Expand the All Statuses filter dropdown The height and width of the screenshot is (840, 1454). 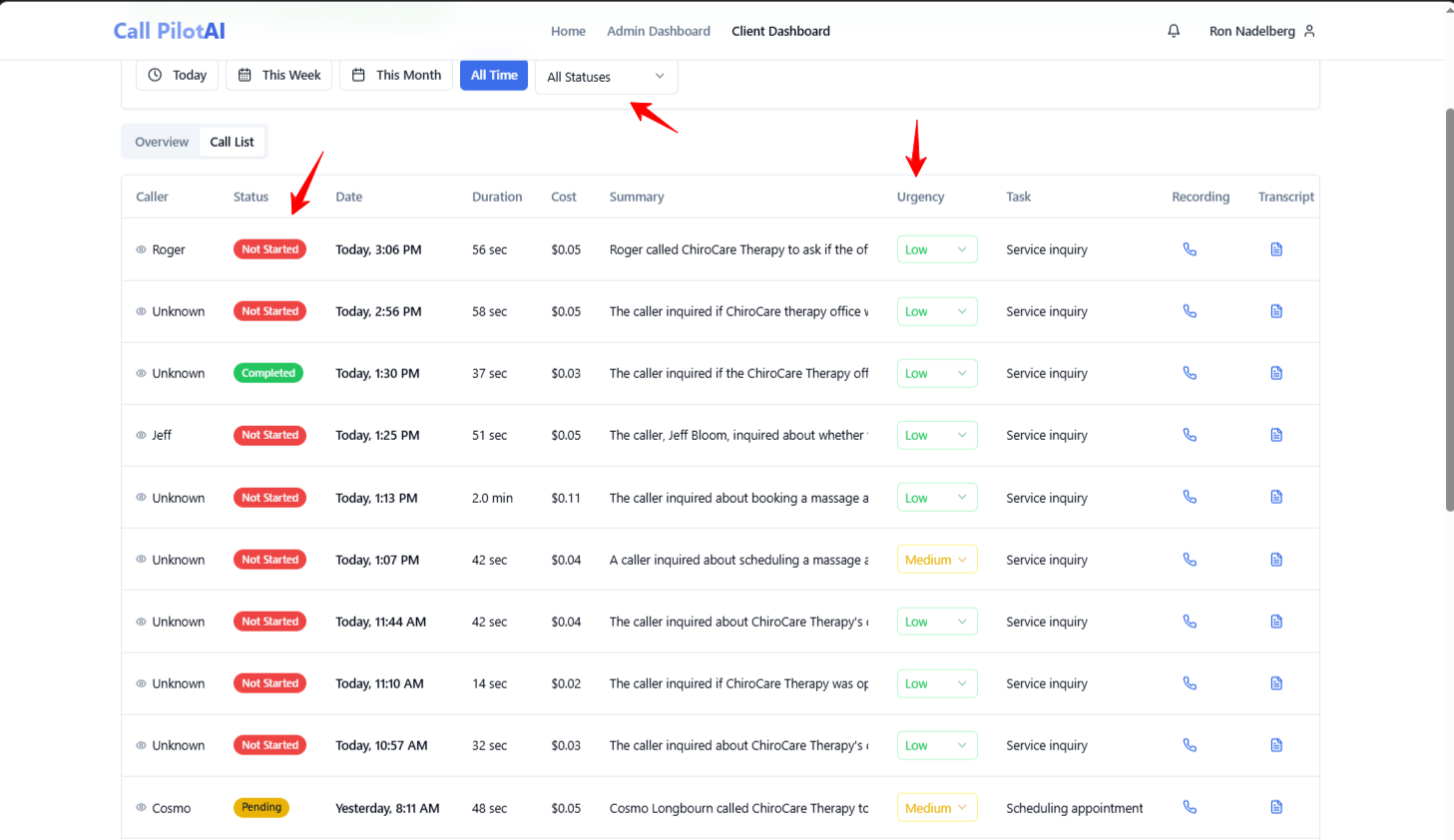[606, 77]
